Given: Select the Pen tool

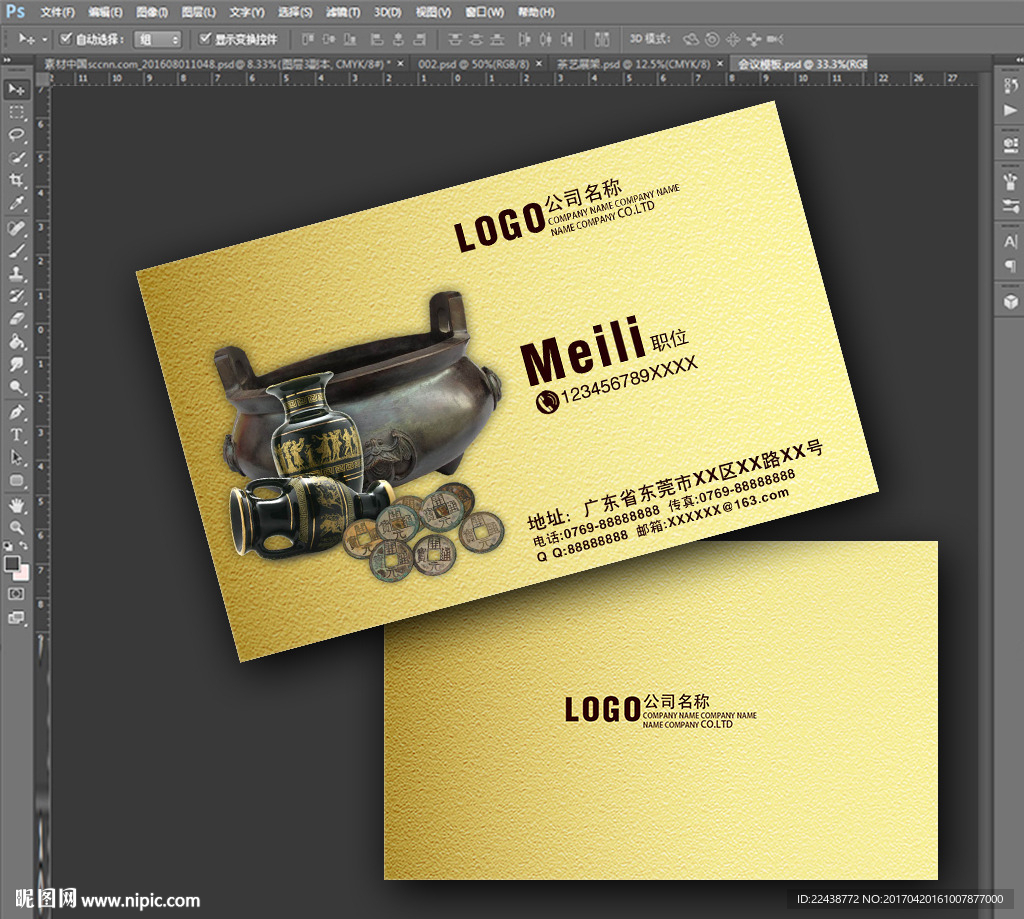Looking at the screenshot, I should point(16,413).
